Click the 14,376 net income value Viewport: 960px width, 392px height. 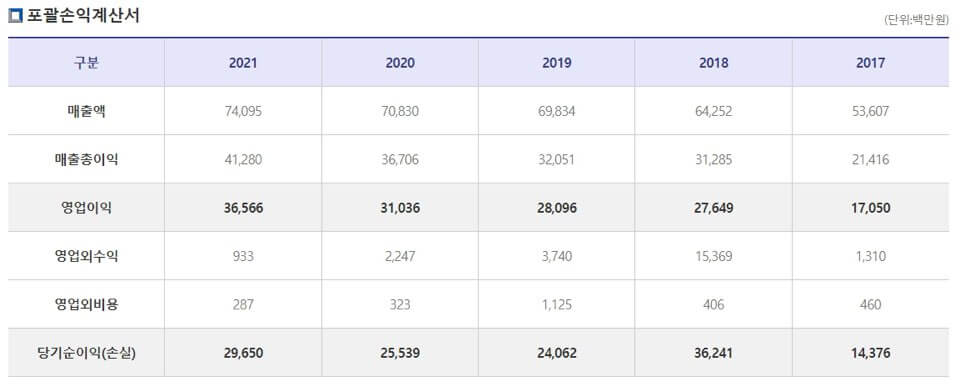pyautogui.click(x=871, y=353)
